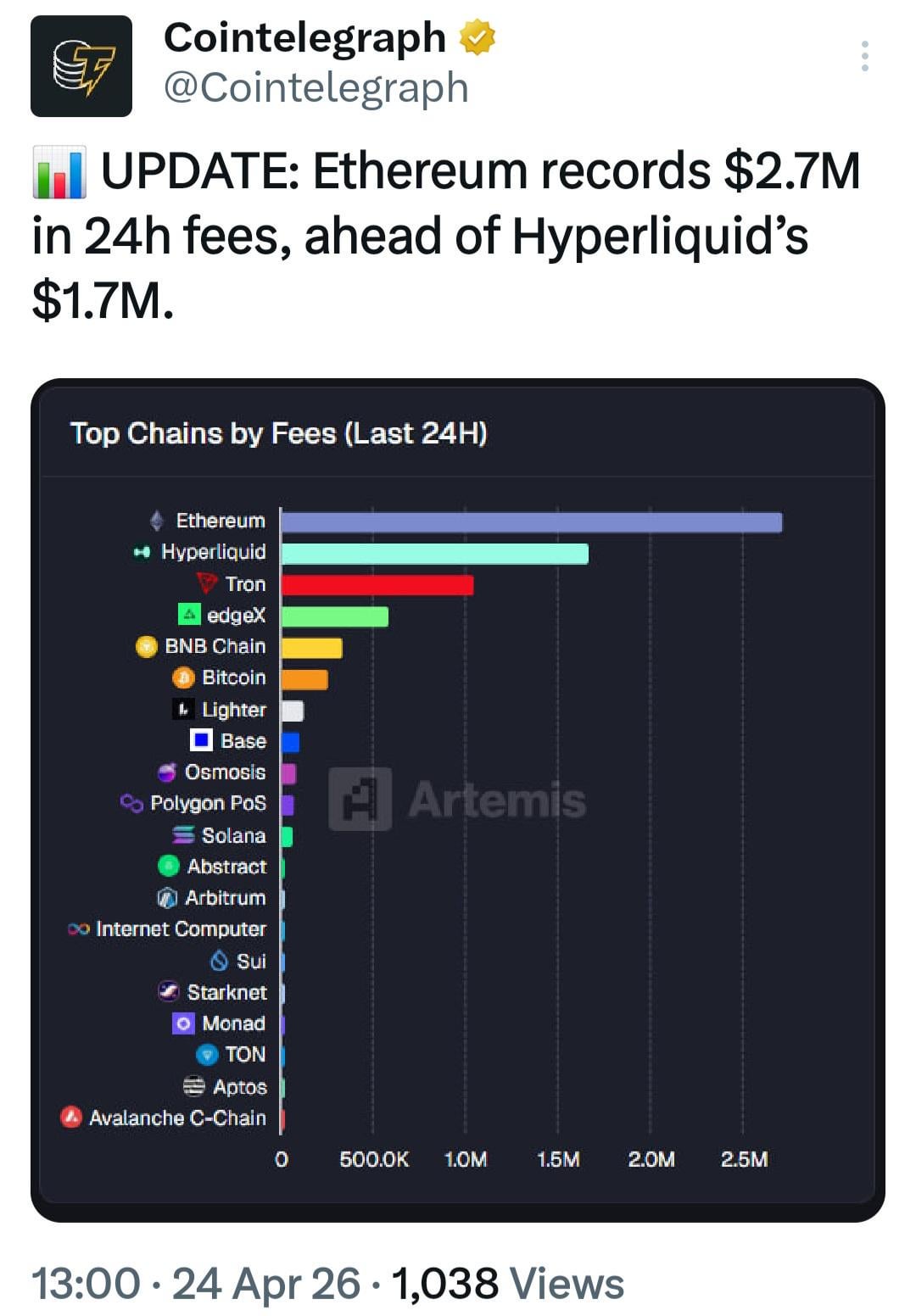The image size is (916, 1316).
Task: Click the gold verified badge
Action: pos(478,38)
